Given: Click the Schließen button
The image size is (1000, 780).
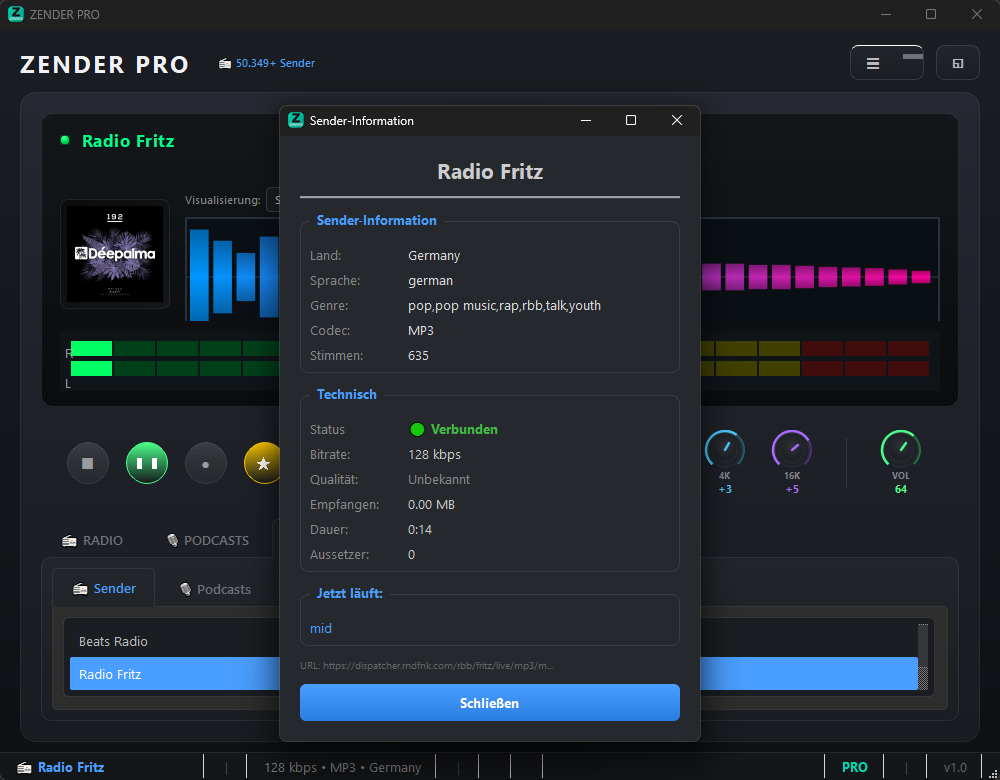Looking at the screenshot, I should tap(489, 703).
